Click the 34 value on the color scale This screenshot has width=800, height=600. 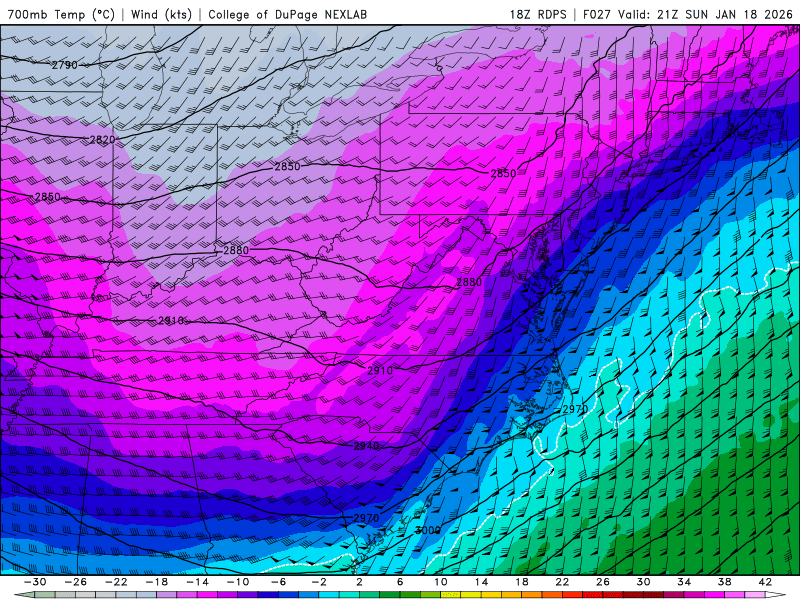(684, 582)
